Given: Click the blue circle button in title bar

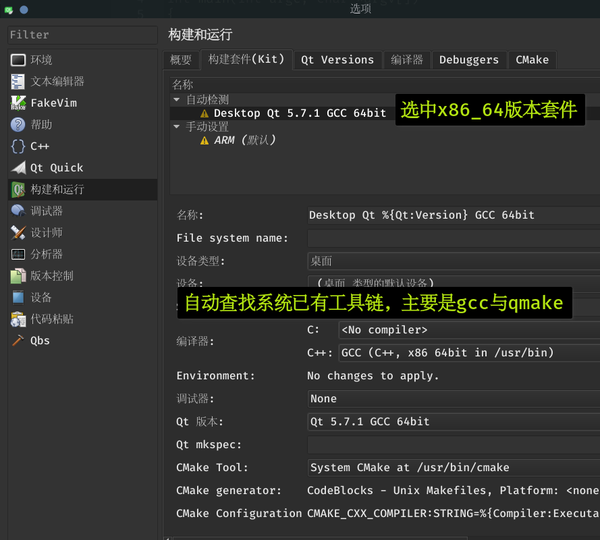Looking at the screenshot, I should (24, 10).
